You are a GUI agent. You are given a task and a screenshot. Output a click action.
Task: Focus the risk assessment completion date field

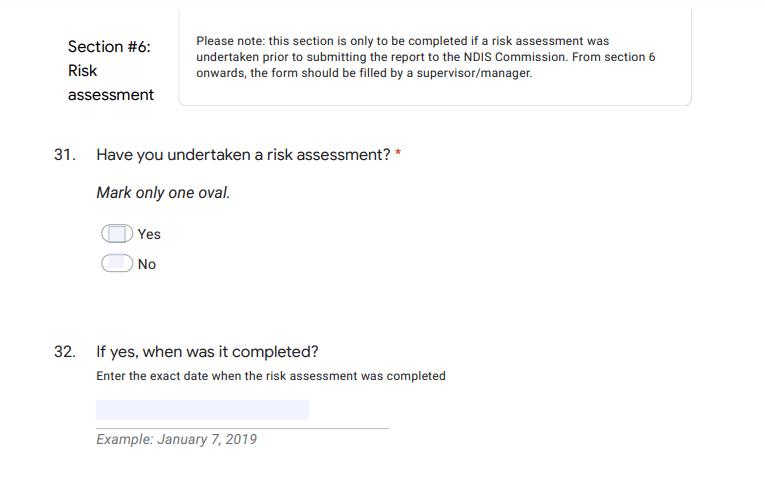202,410
